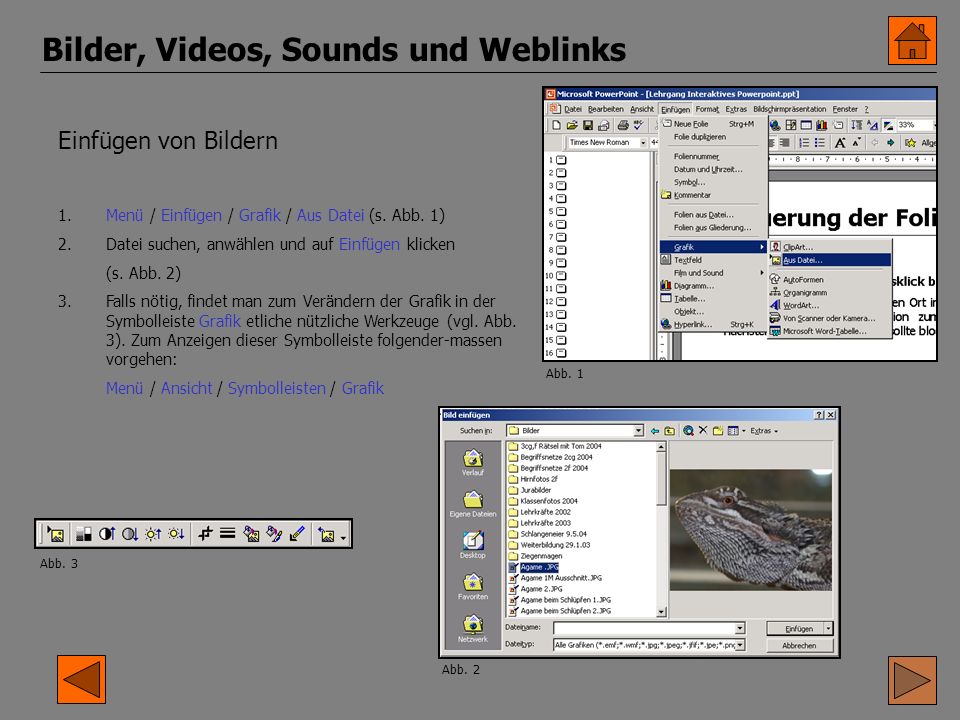
Task: Open the Dateityp dropdown arrow
Action: coord(740,645)
